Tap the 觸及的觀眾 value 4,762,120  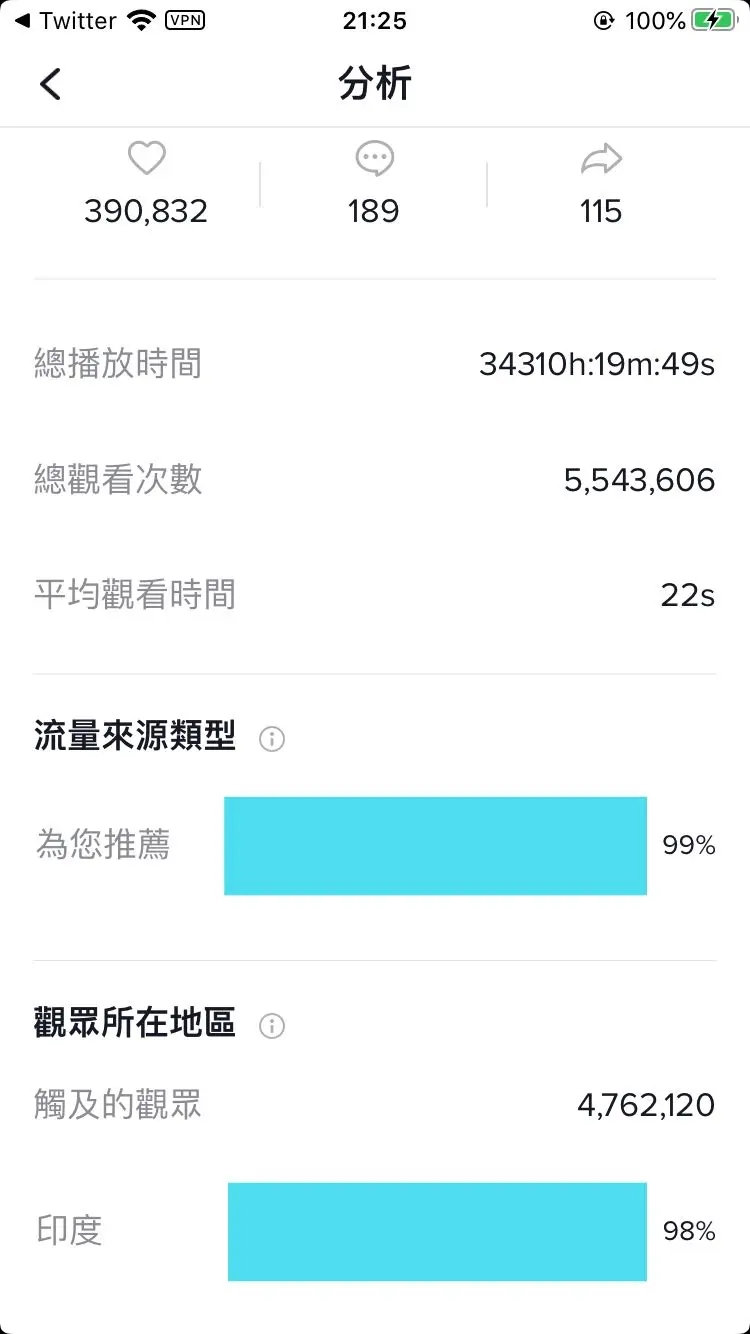click(646, 1105)
